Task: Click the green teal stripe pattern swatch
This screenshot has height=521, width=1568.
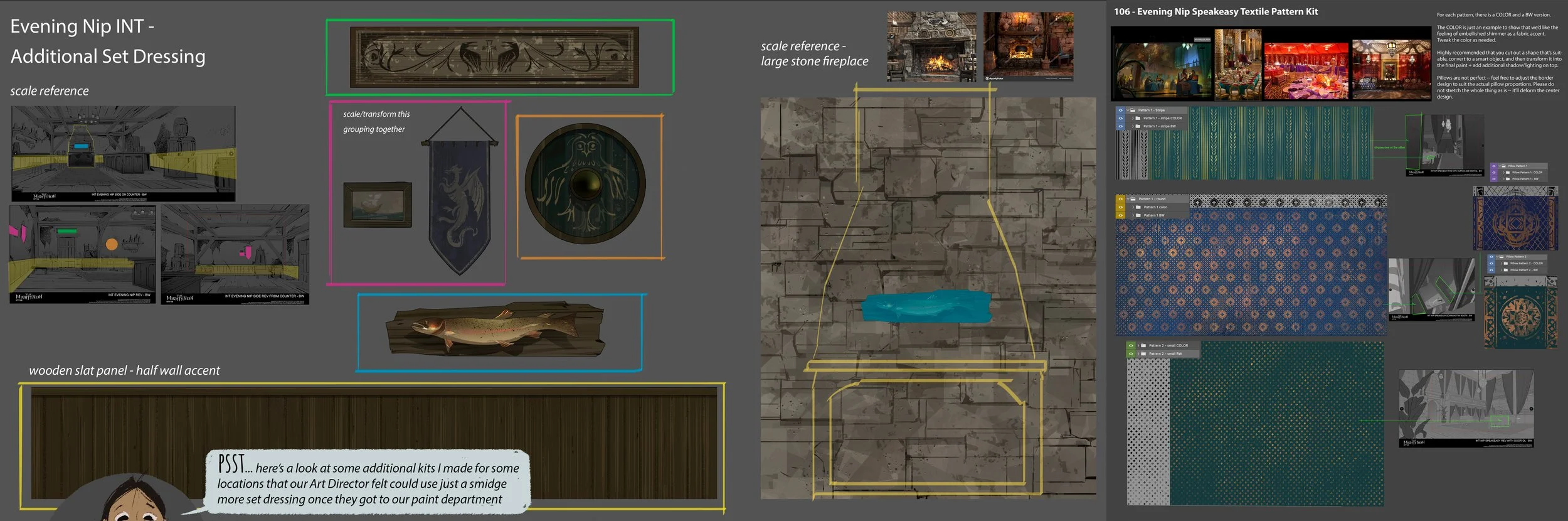Action: [1261, 143]
